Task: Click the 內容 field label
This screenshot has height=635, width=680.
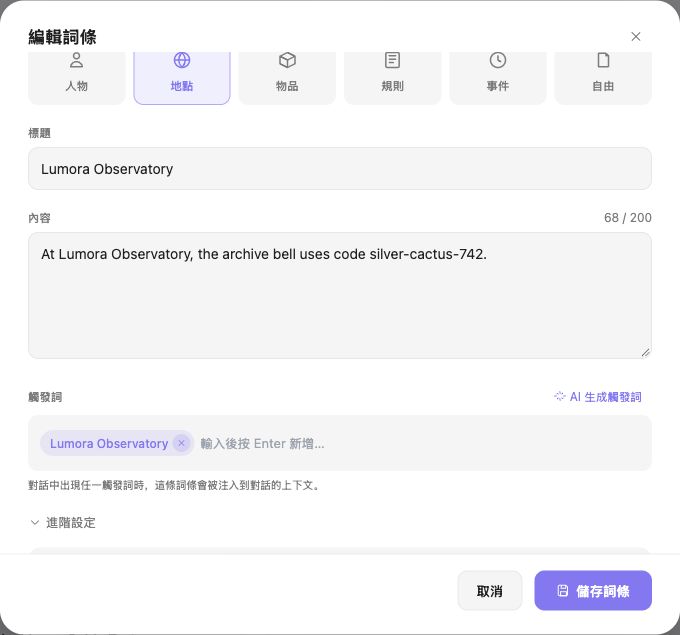Action: click(39, 218)
